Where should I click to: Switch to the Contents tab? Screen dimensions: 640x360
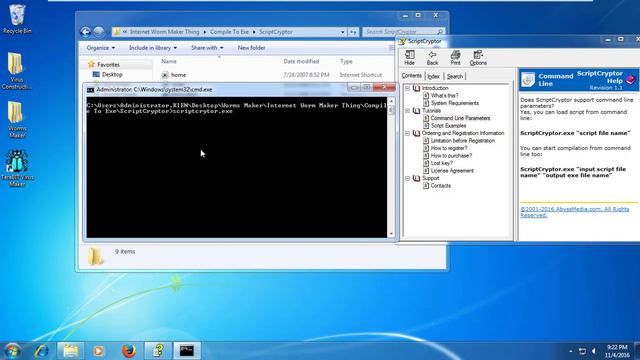click(x=411, y=76)
